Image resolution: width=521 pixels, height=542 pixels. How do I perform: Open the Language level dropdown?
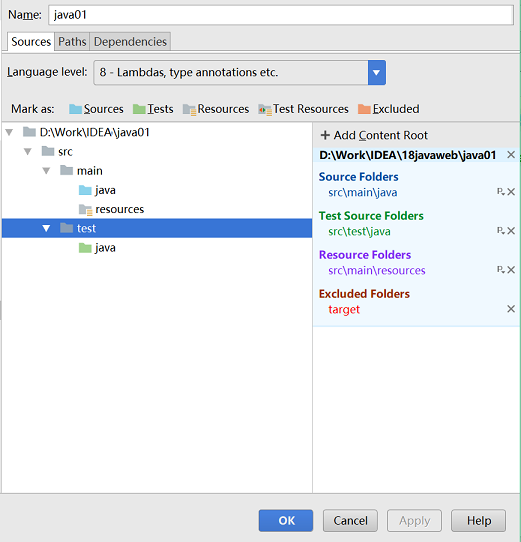pyautogui.click(x=377, y=73)
